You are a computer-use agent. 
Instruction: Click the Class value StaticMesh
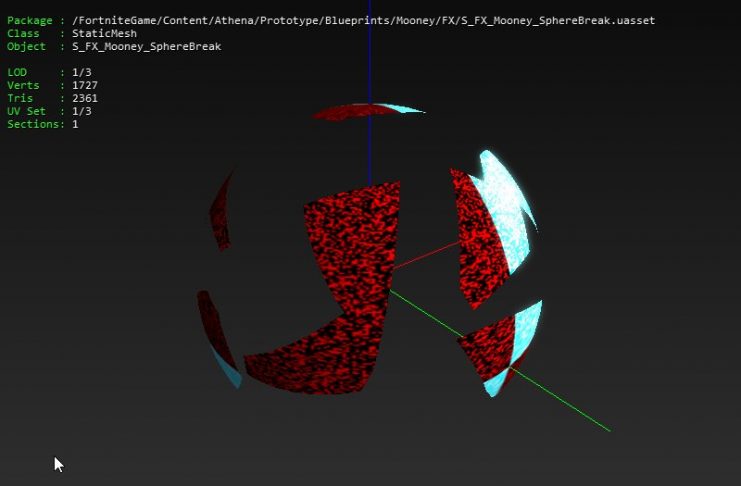pos(104,33)
